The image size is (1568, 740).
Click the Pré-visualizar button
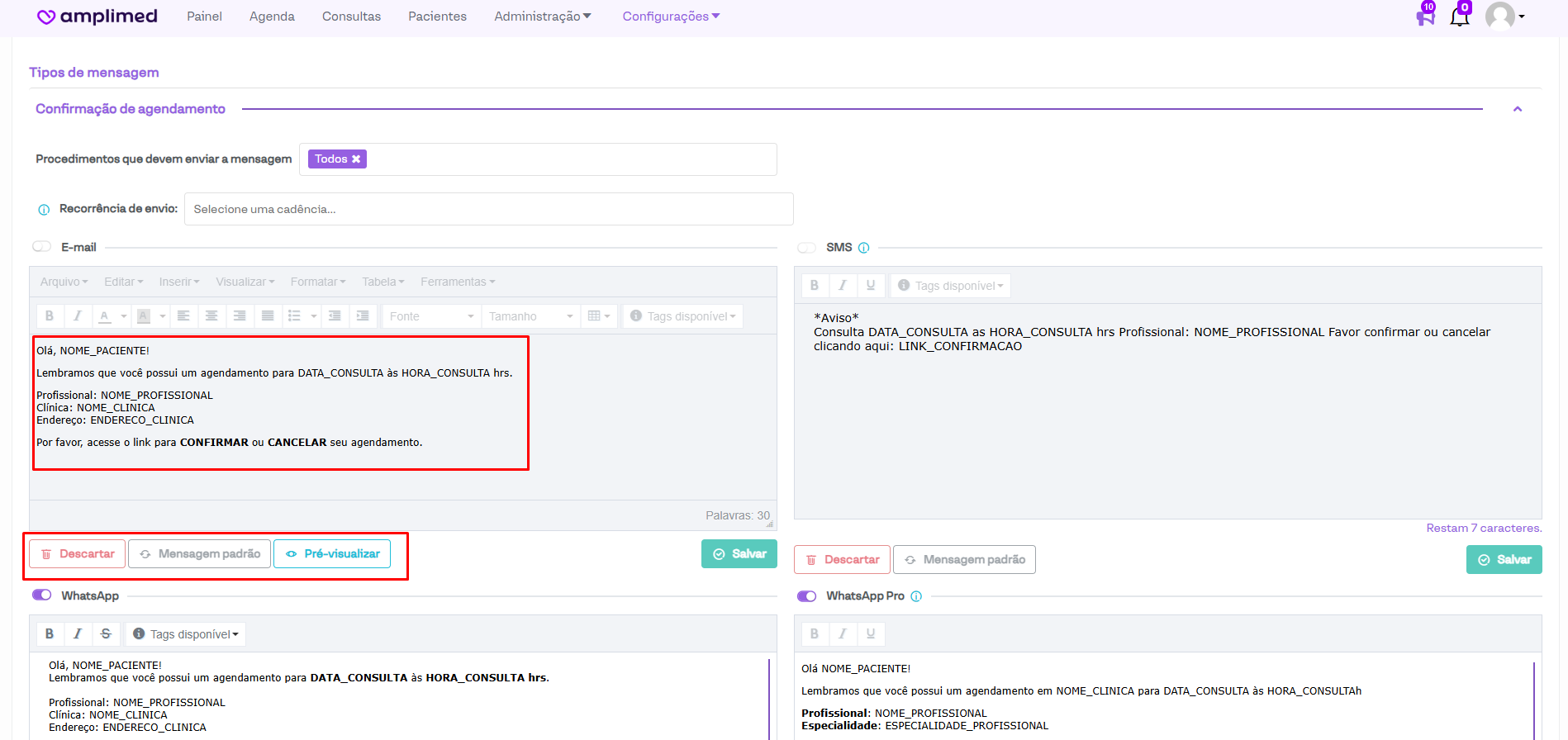click(332, 553)
